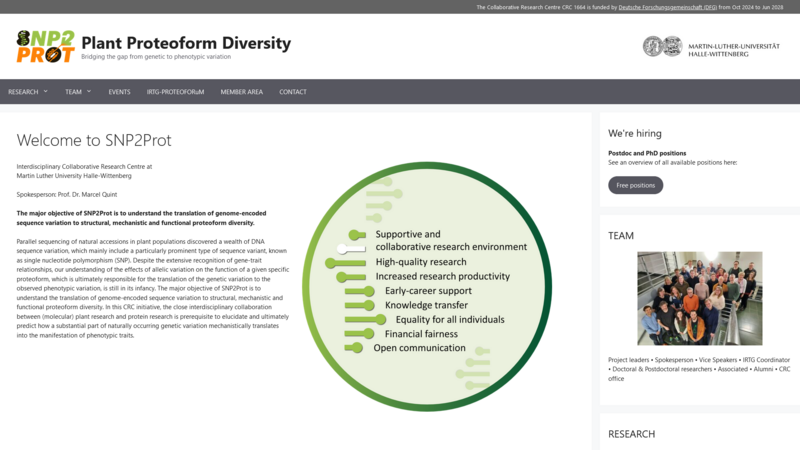
Task: Open the IRTG Coordinator link
Action: 774,359
